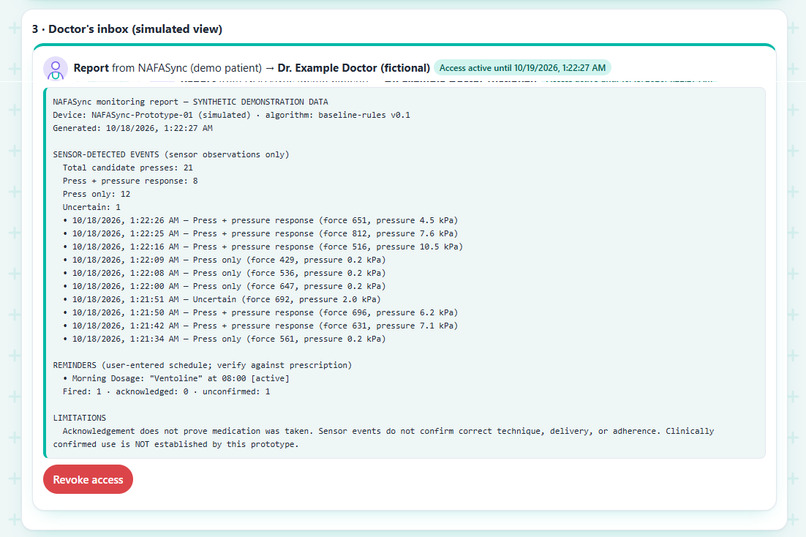Click 'NAFASync monitoring report – SYNTHETIC DEMONSTRATION DATA' line
806x537 pixels.
coord(190,102)
